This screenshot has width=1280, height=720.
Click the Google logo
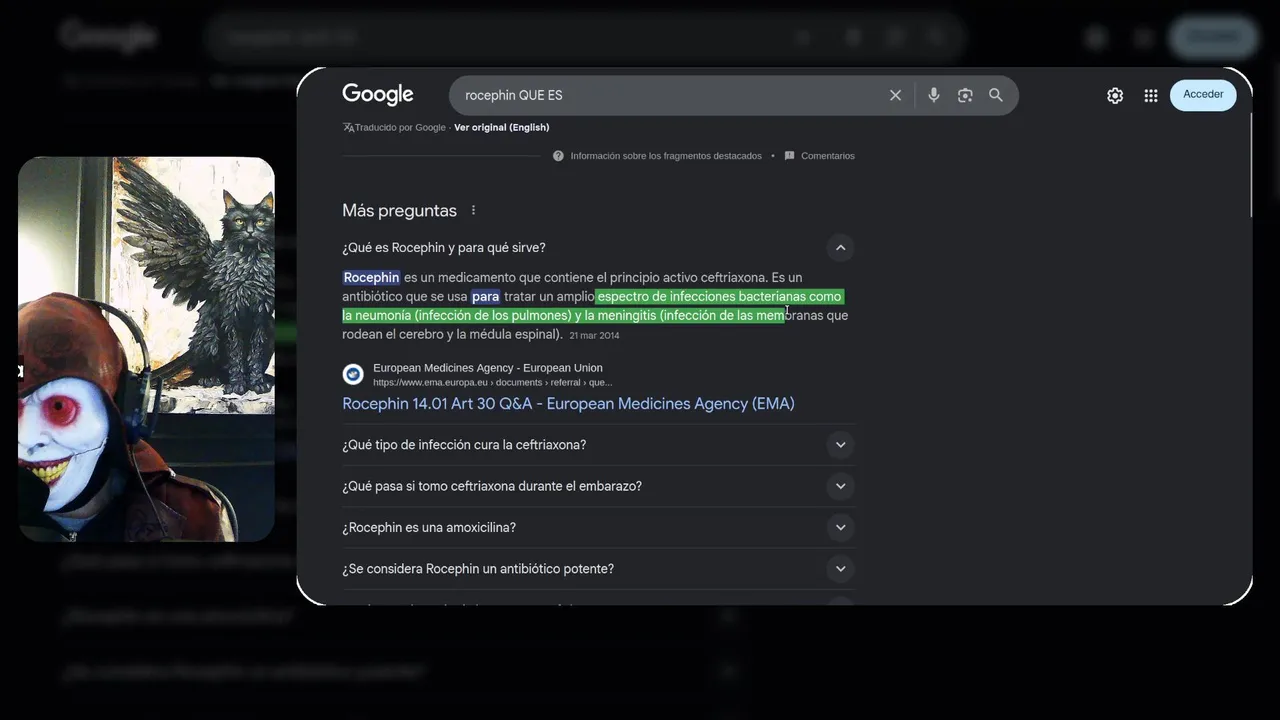[377, 95]
